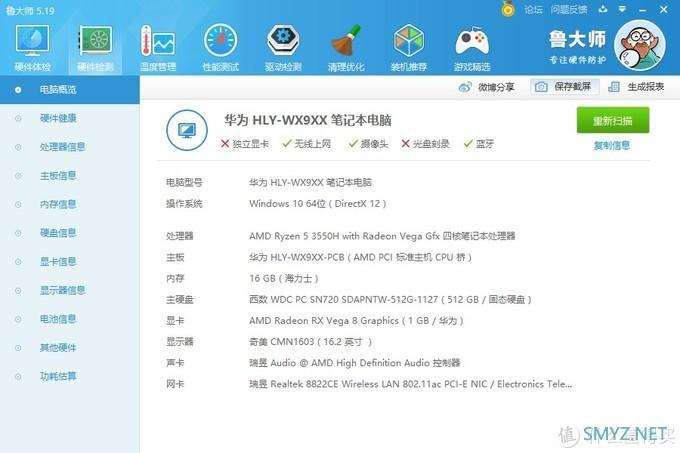Screen dimensions: 680x453
Task: Open the 装机推荐 cube icon
Action: pos(409,47)
